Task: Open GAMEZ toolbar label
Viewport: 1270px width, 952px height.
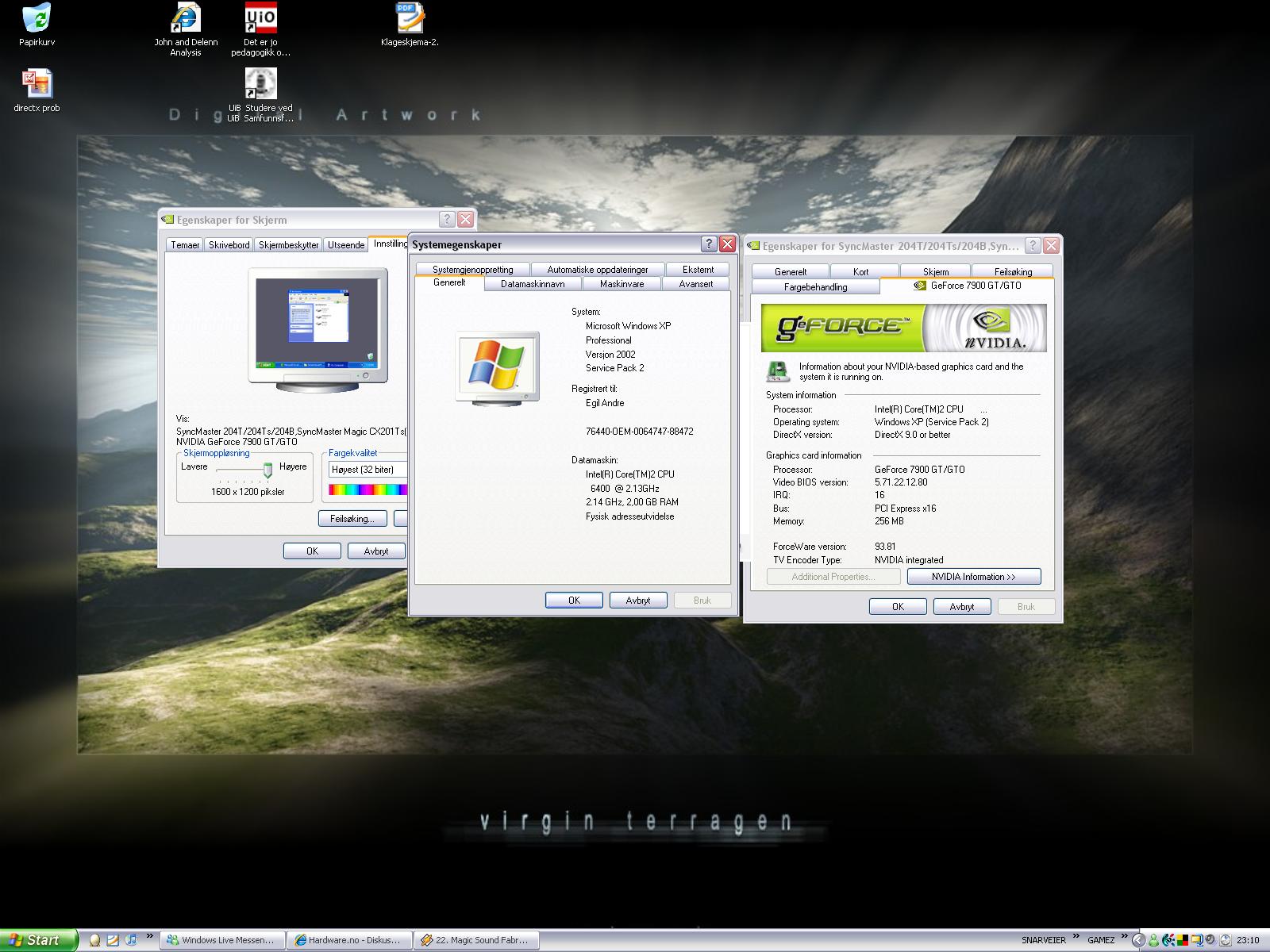Action: coord(1101,940)
